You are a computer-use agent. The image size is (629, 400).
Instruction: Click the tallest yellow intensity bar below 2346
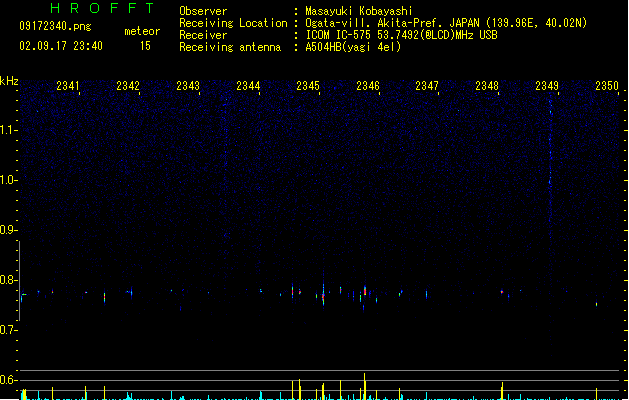(364, 386)
